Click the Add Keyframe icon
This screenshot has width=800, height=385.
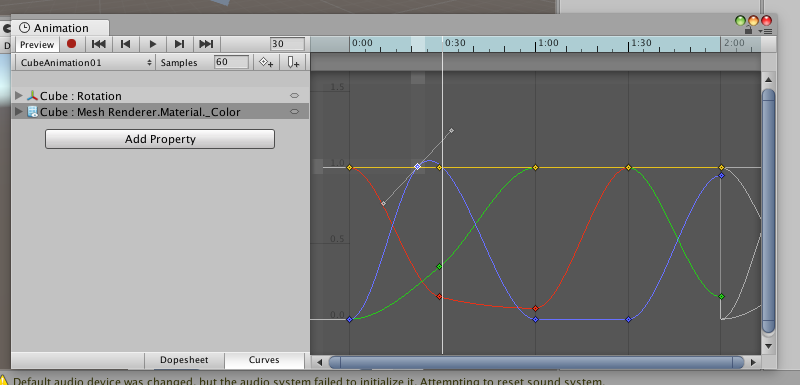pyautogui.click(x=266, y=62)
